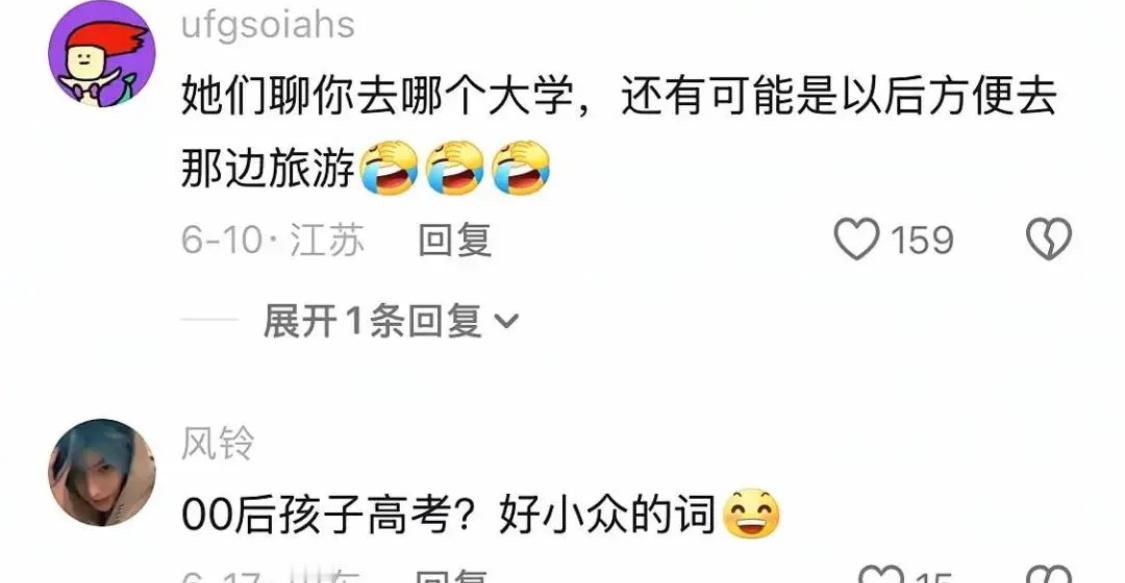Tap the 159 like count

click(x=922, y=240)
